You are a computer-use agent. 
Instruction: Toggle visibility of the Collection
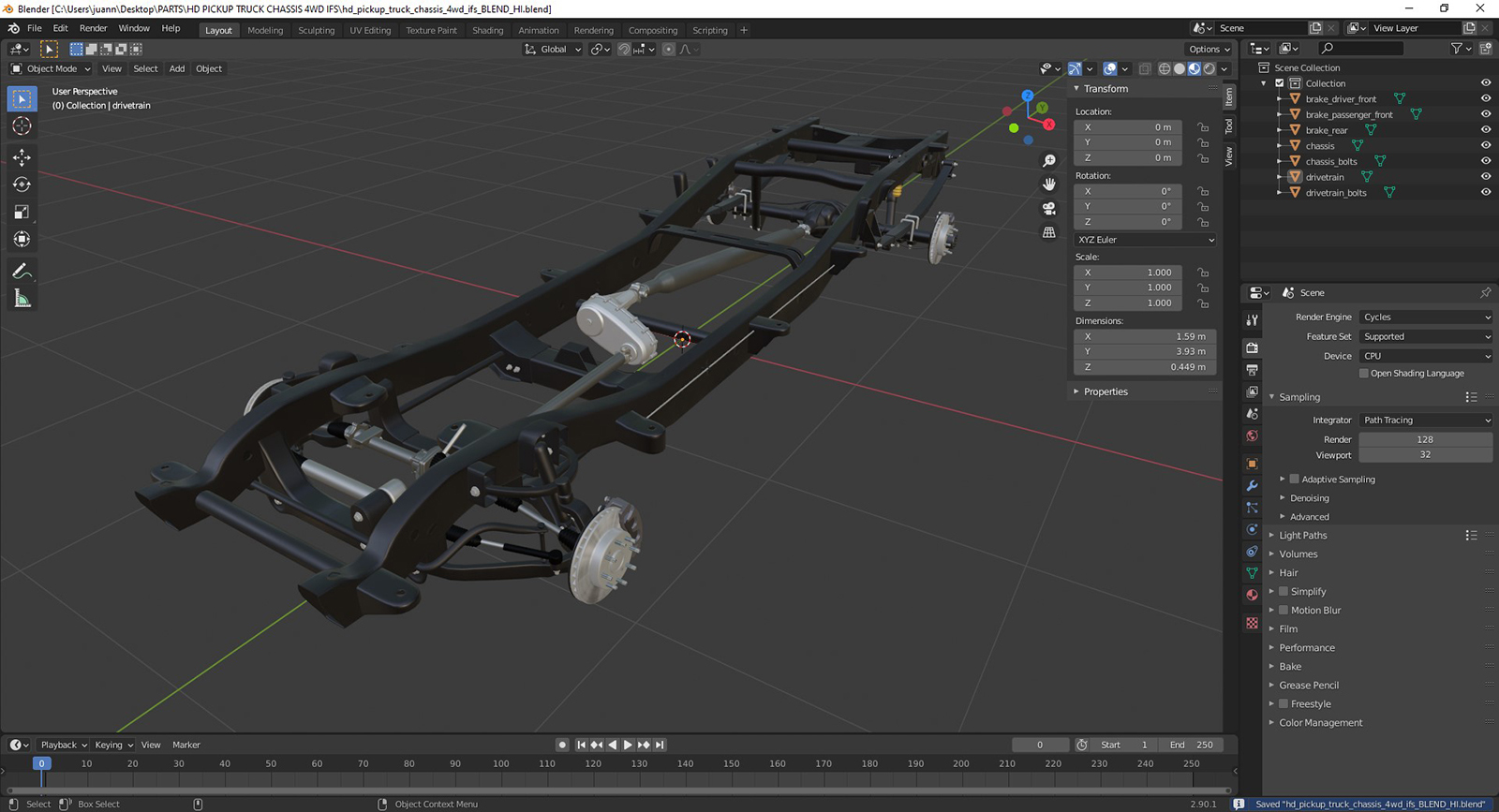(x=1486, y=83)
